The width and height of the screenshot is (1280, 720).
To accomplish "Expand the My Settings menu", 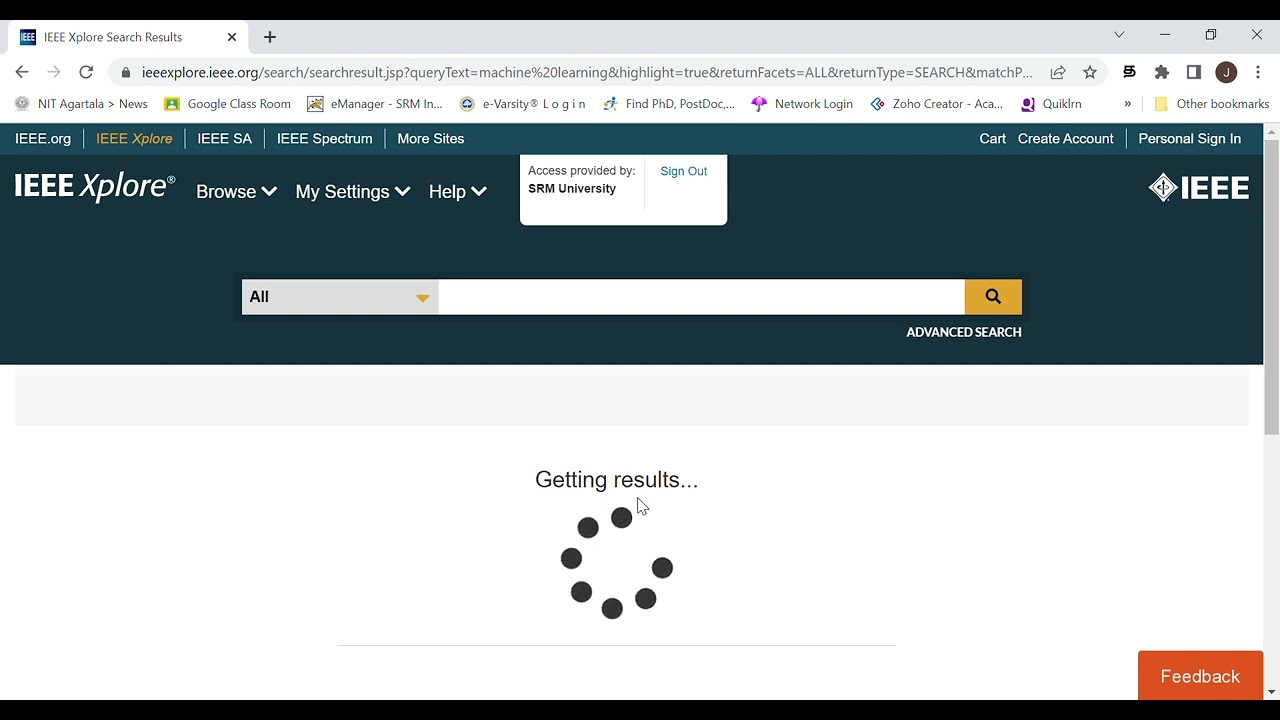I will [353, 192].
